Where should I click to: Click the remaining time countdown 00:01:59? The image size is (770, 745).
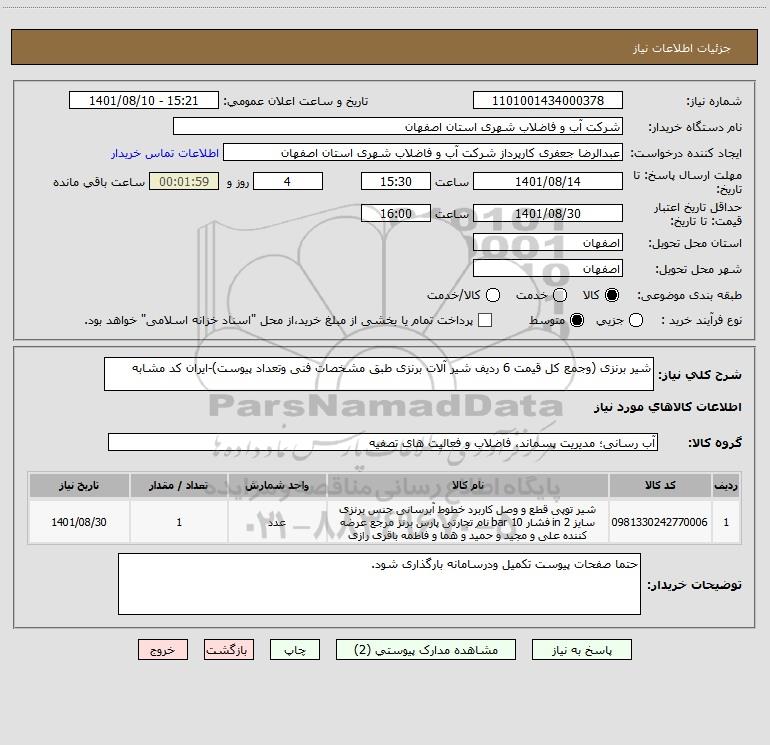(184, 181)
